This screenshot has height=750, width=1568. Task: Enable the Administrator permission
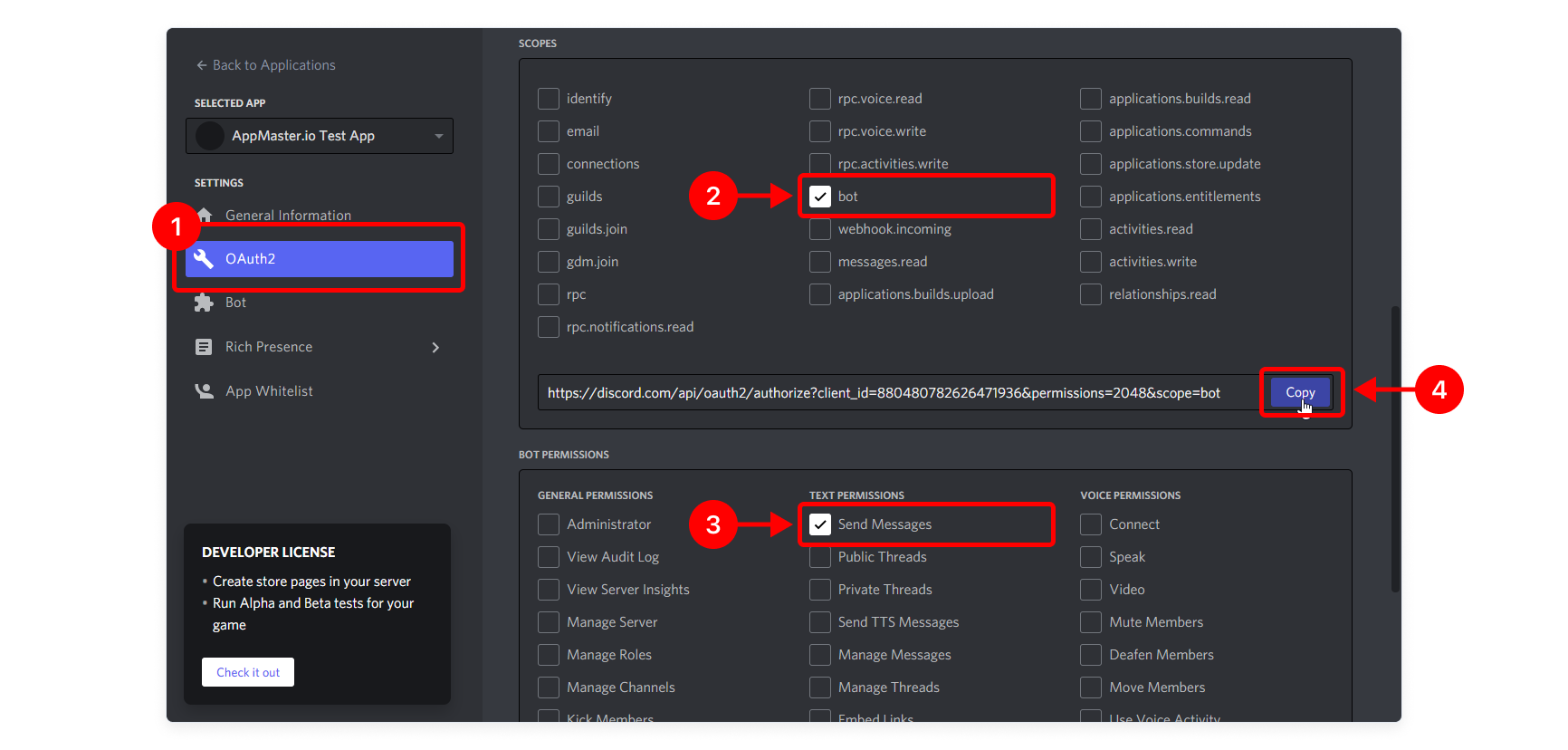(x=549, y=524)
